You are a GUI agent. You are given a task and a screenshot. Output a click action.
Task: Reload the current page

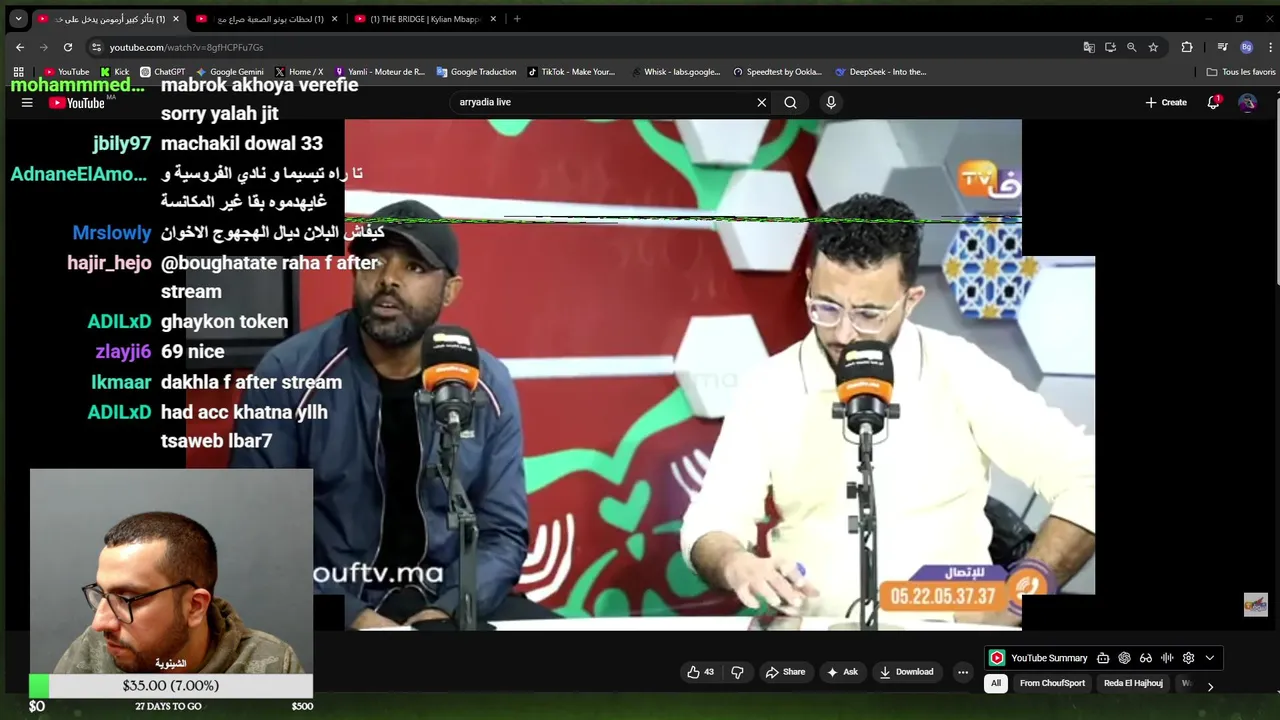[x=68, y=47]
